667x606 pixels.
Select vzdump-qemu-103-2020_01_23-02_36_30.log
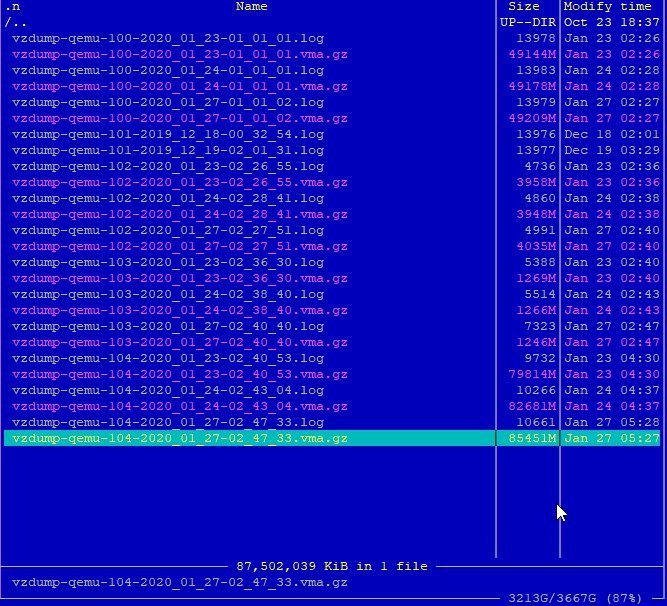click(x=168, y=262)
